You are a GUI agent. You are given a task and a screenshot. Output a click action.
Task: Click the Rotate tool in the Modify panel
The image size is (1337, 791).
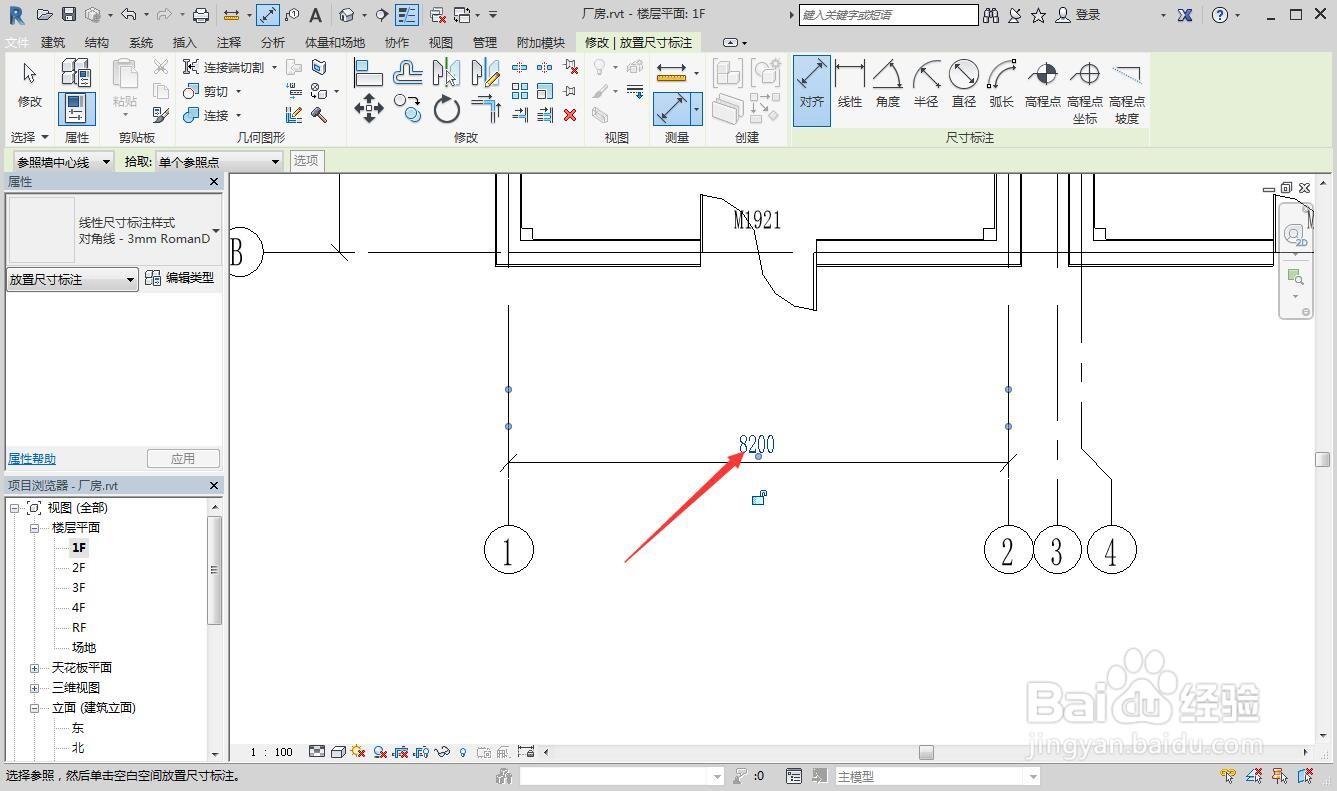pos(446,109)
